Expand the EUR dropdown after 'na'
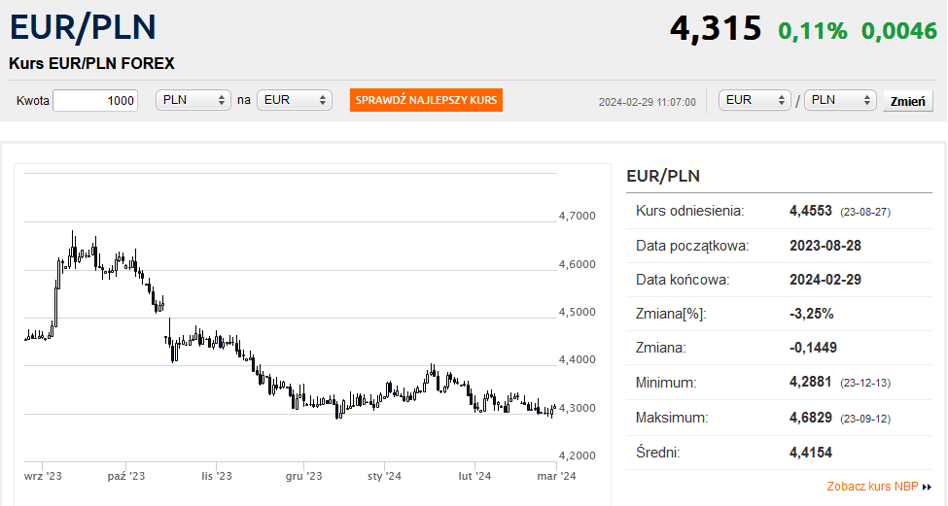The image size is (948, 506). [x=294, y=100]
